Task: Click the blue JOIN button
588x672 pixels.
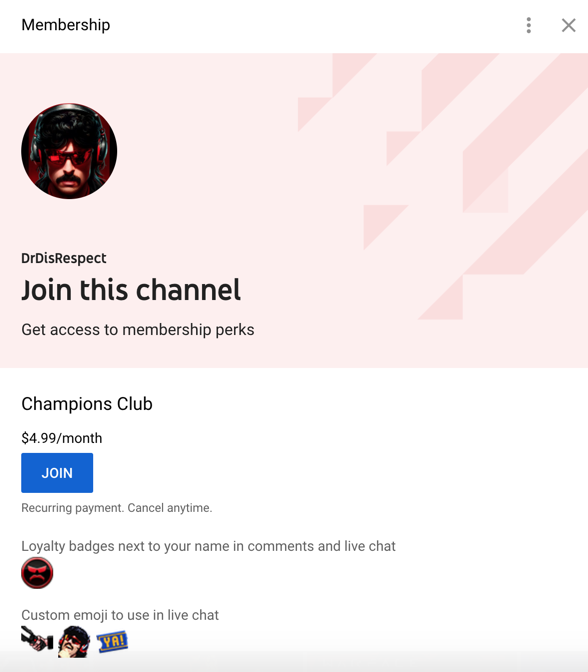Action: tap(57, 473)
